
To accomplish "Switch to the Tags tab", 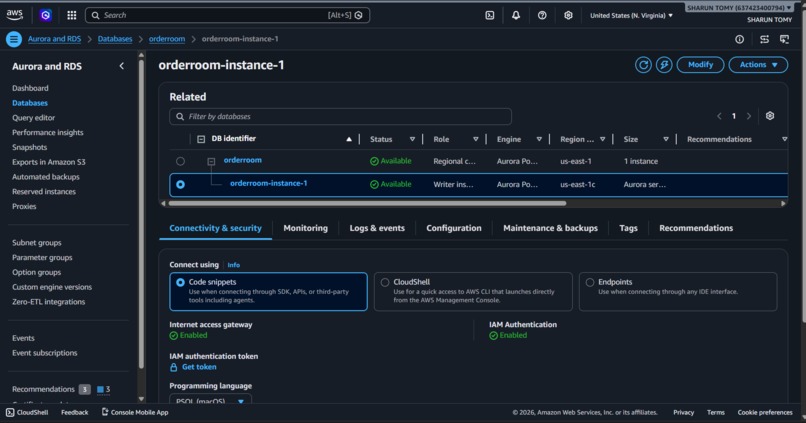I will (x=628, y=228).
